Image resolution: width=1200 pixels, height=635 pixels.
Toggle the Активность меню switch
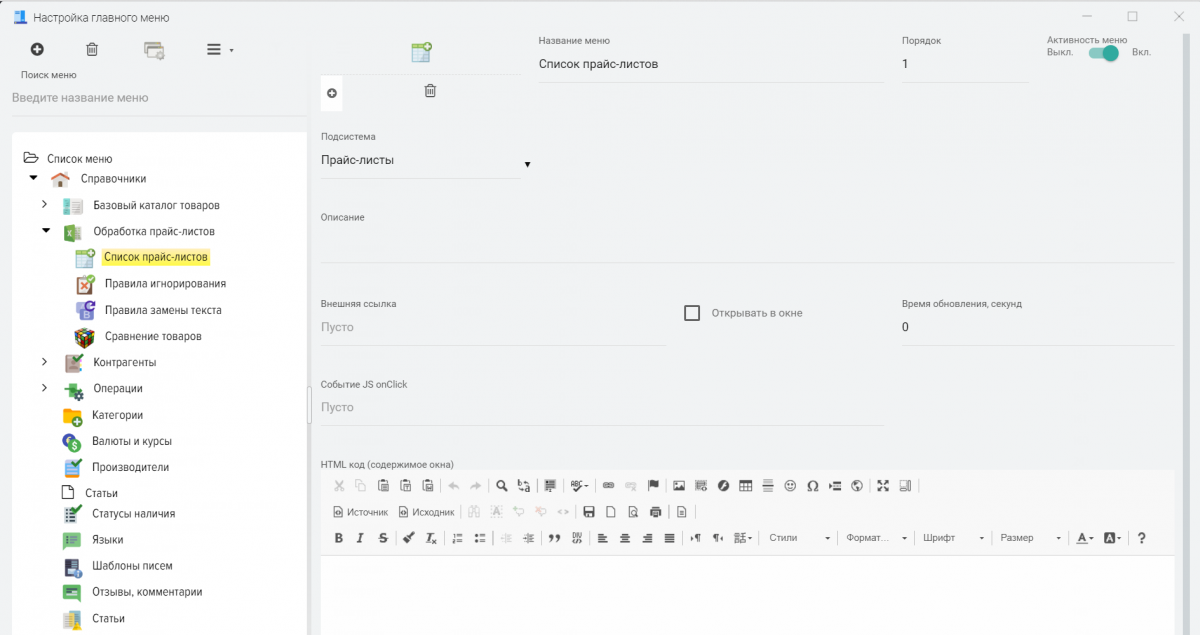pyautogui.click(x=1103, y=53)
